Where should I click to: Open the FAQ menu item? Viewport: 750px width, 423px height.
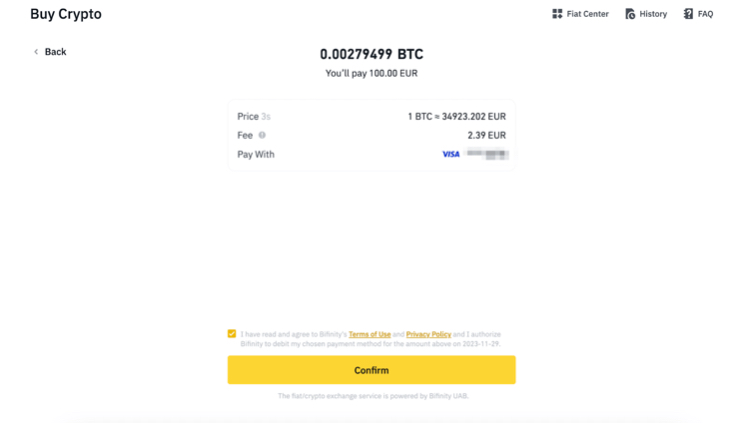[698, 14]
